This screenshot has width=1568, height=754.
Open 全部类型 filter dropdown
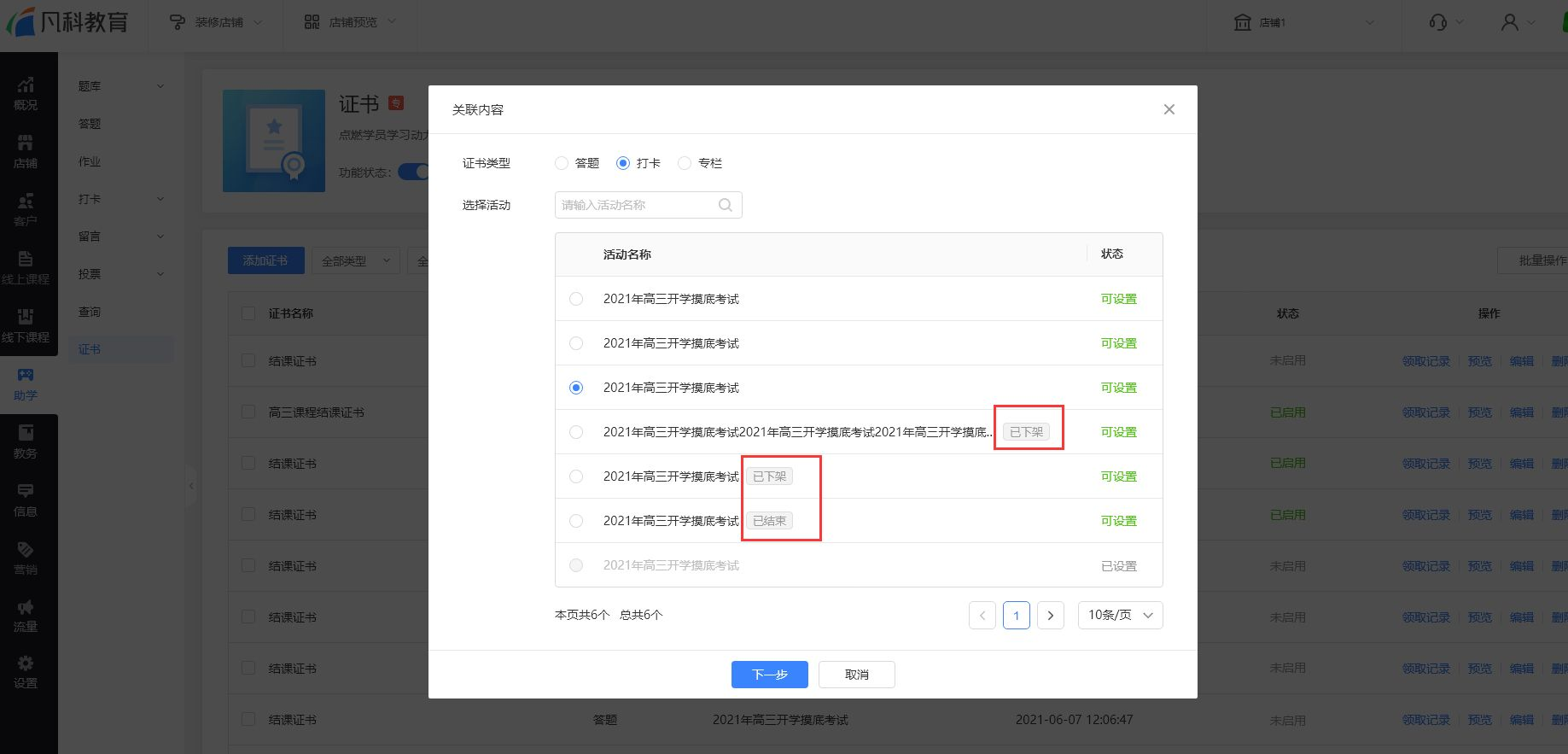tap(356, 260)
